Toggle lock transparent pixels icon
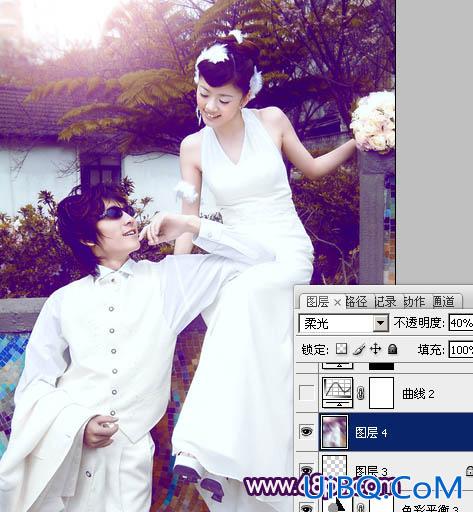Image resolution: width=473 pixels, height=512 pixels. tap(341, 349)
